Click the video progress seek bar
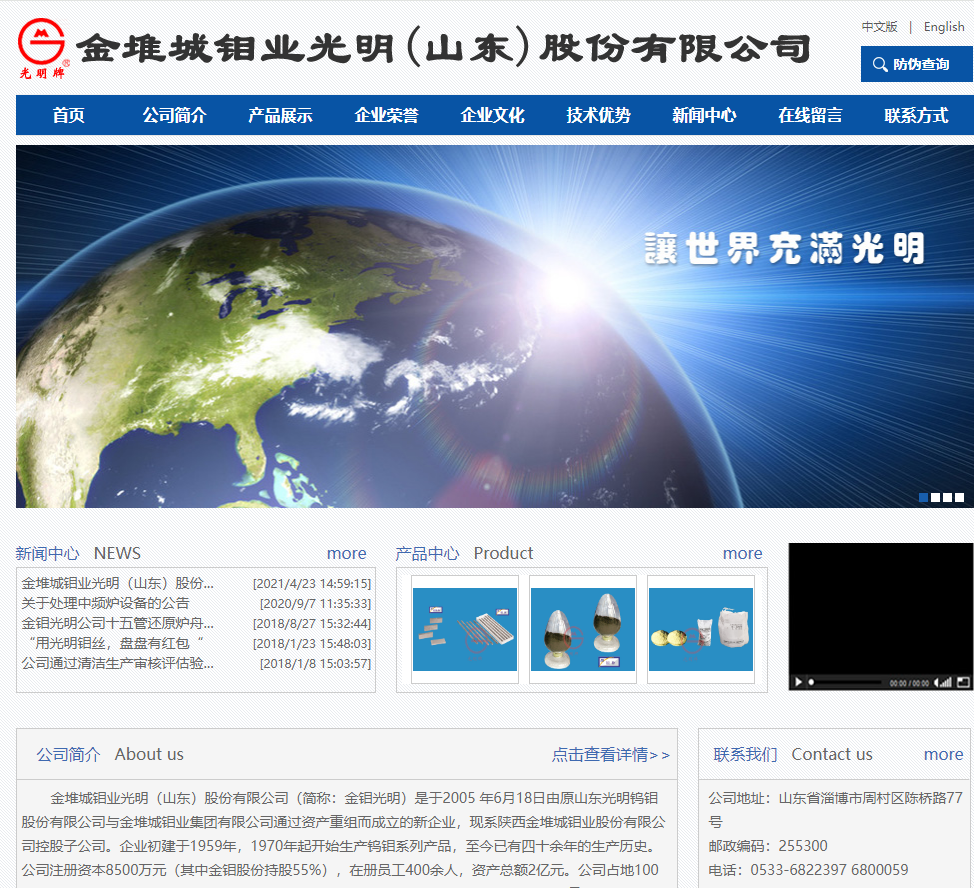974x888 pixels. (845, 682)
